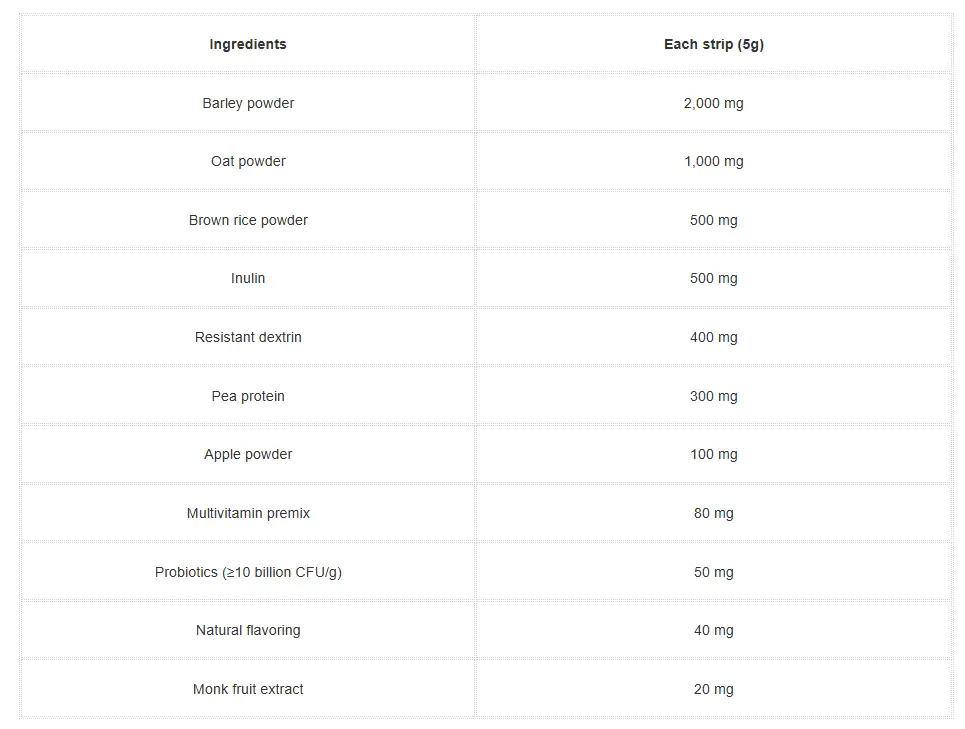965x729 pixels.
Task: Select the 1,000 mg amount
Action: (x=714, y=161)
